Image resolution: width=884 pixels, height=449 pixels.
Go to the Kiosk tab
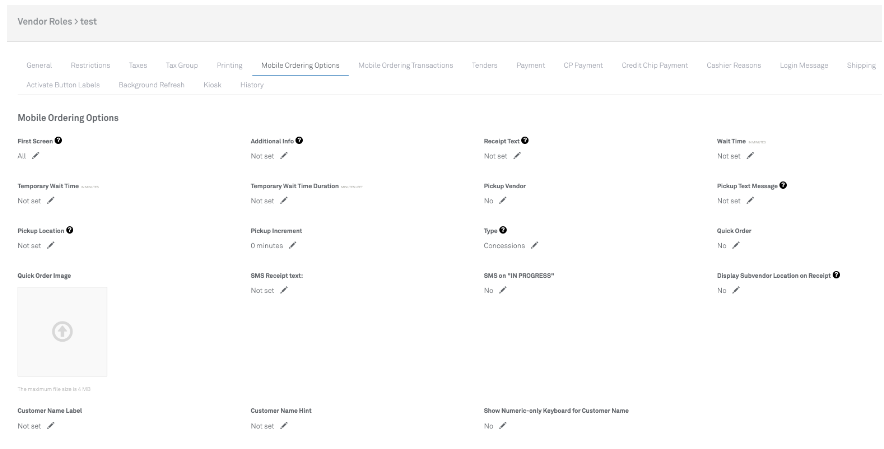(212, 85)
